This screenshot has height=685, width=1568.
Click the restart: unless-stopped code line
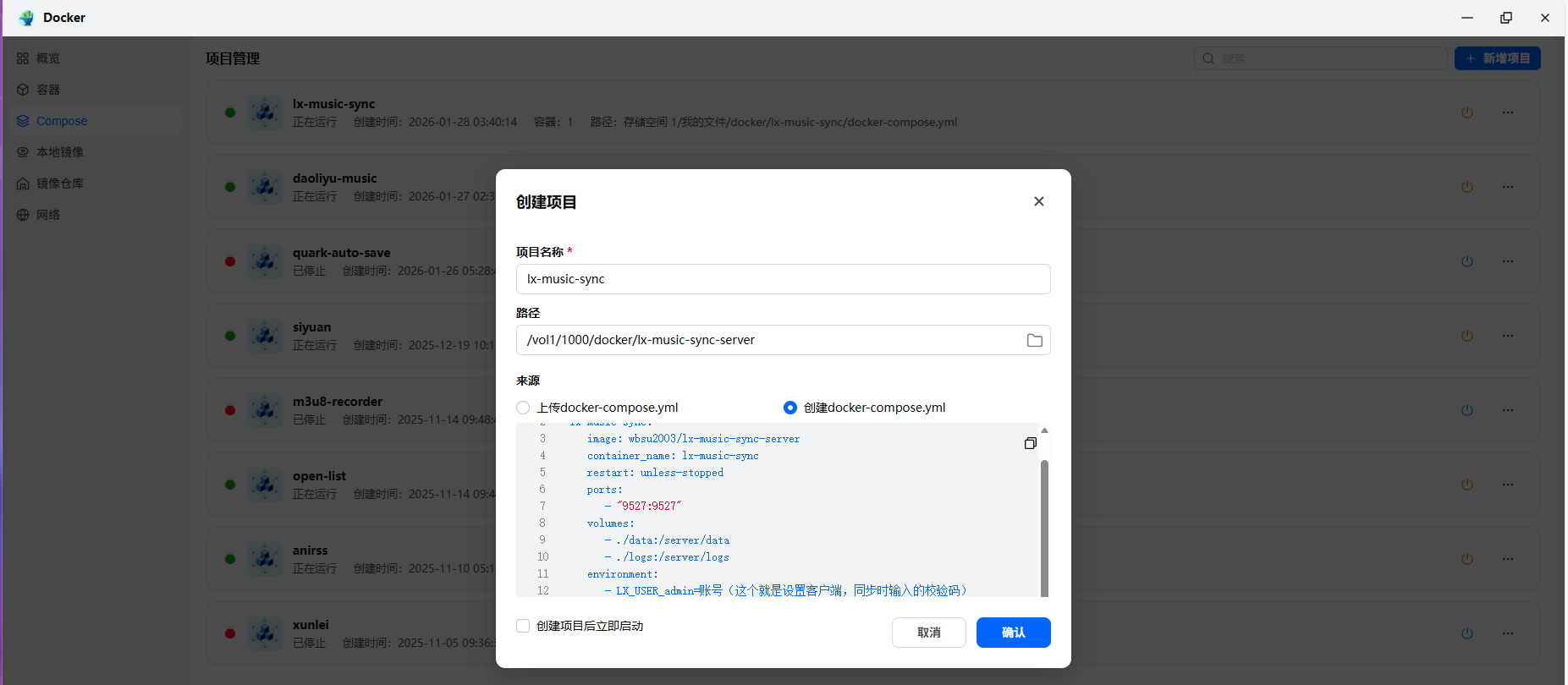(655, 473)
